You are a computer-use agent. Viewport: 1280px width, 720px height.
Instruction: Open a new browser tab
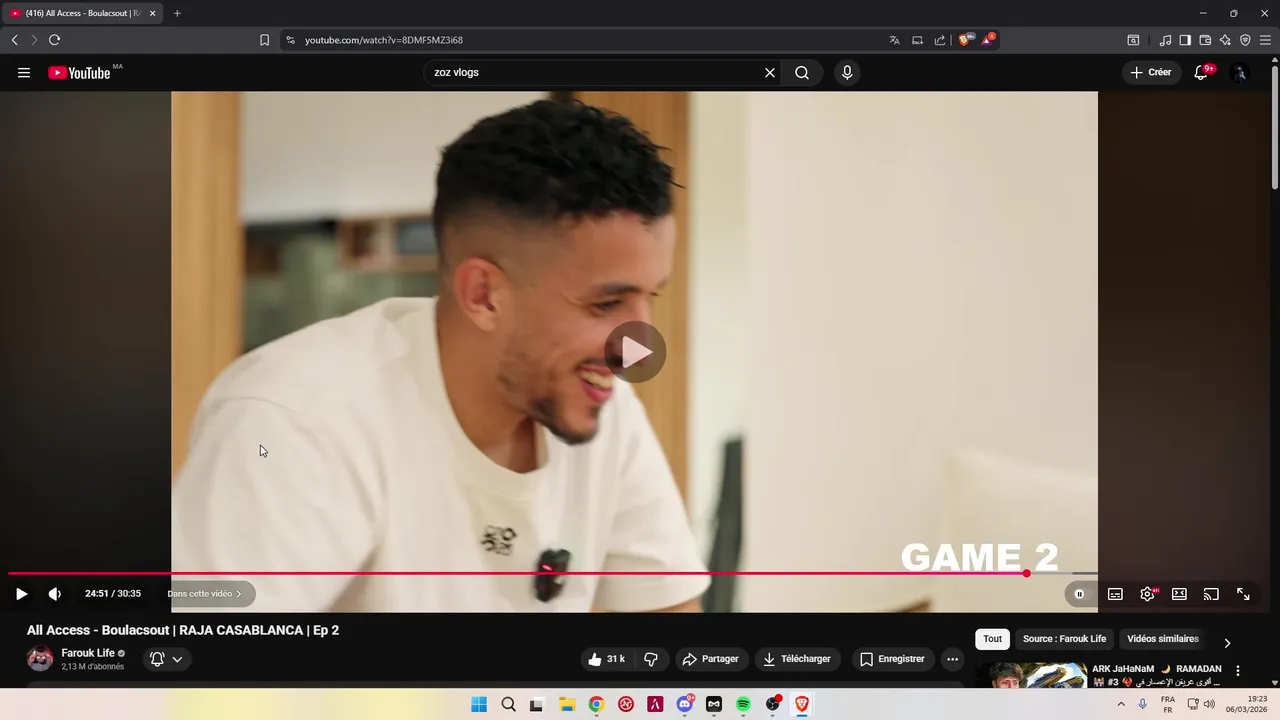[x=177, y=13]
